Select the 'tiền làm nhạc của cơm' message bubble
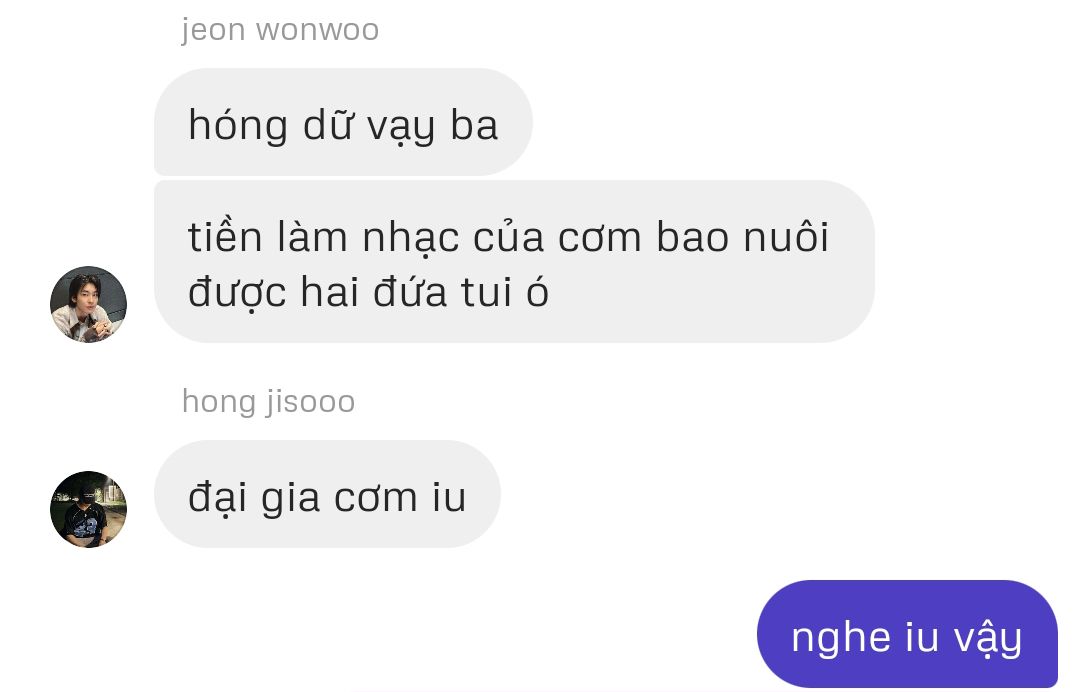The image size is (1080, 692). tap(515, 262)
